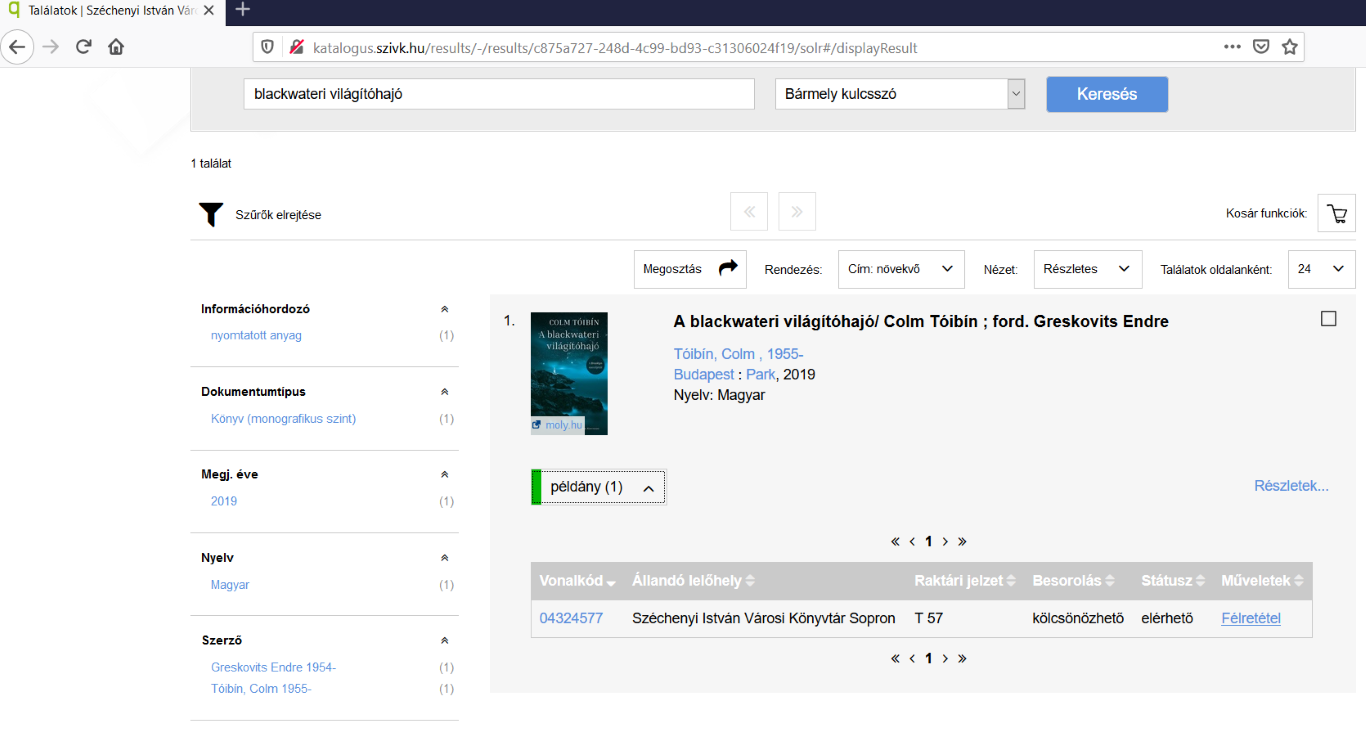Open the Bármely kulcsszó search field dropdown

point(900,94)
